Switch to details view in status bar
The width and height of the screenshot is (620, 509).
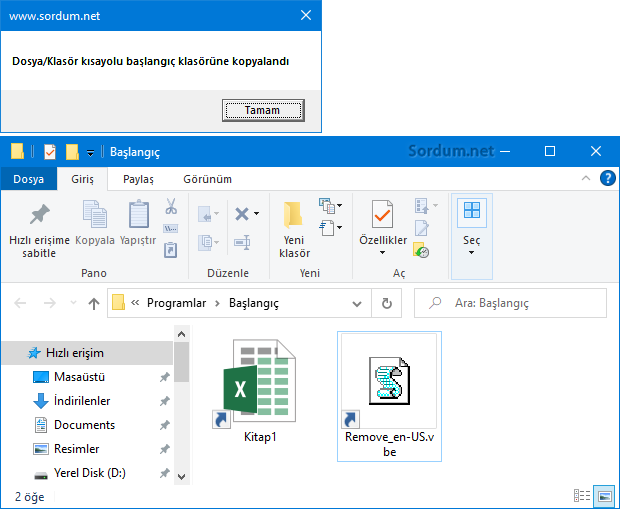(x=582, y=496)
